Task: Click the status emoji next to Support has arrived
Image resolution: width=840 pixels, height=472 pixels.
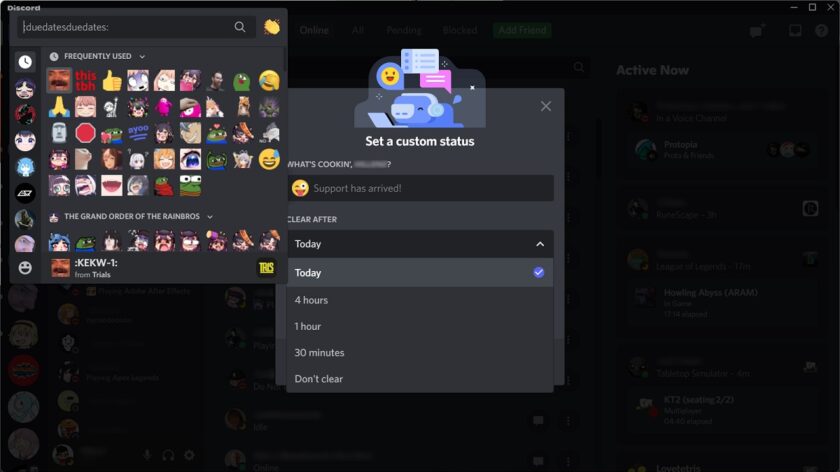Action: (300, 188)
